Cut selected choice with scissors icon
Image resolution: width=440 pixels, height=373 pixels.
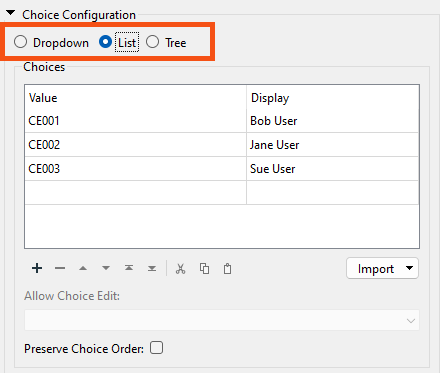(x=180, y=268)
